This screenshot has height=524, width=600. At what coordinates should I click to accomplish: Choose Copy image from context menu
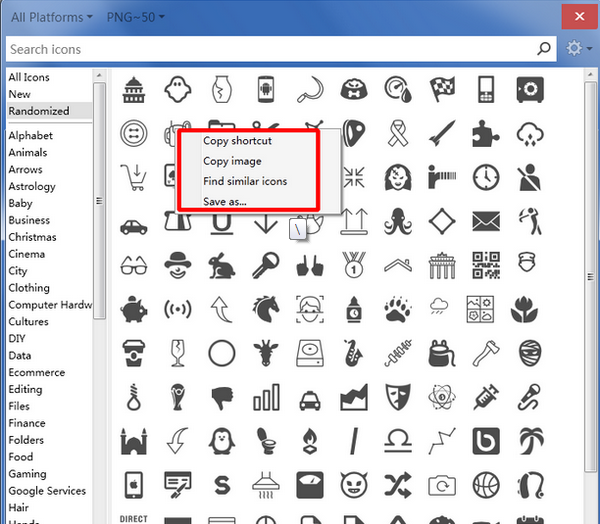point(232,161)
